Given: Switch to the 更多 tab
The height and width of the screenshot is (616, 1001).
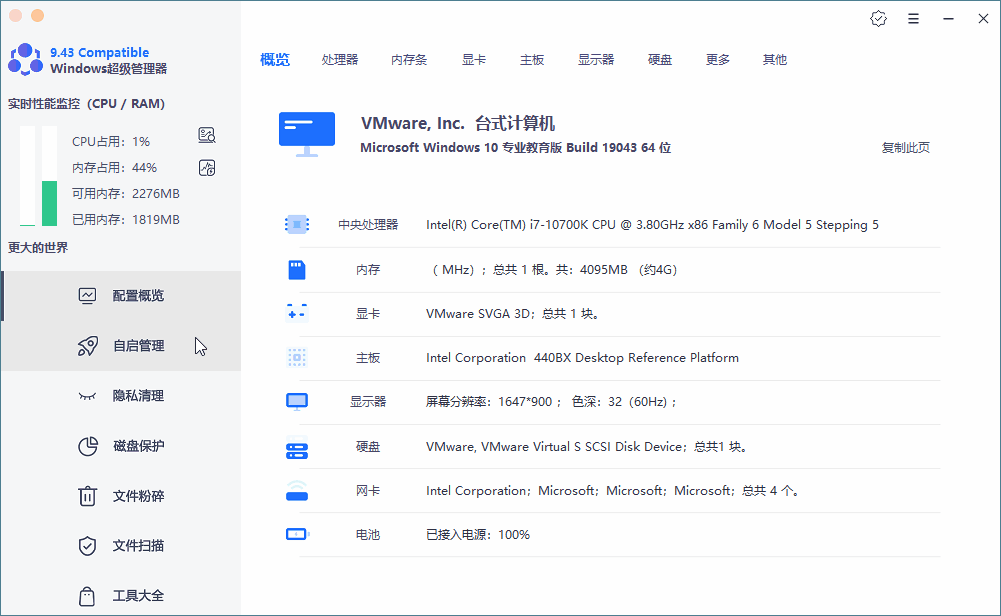Looking at the screenshot, I should pos(716,59).
